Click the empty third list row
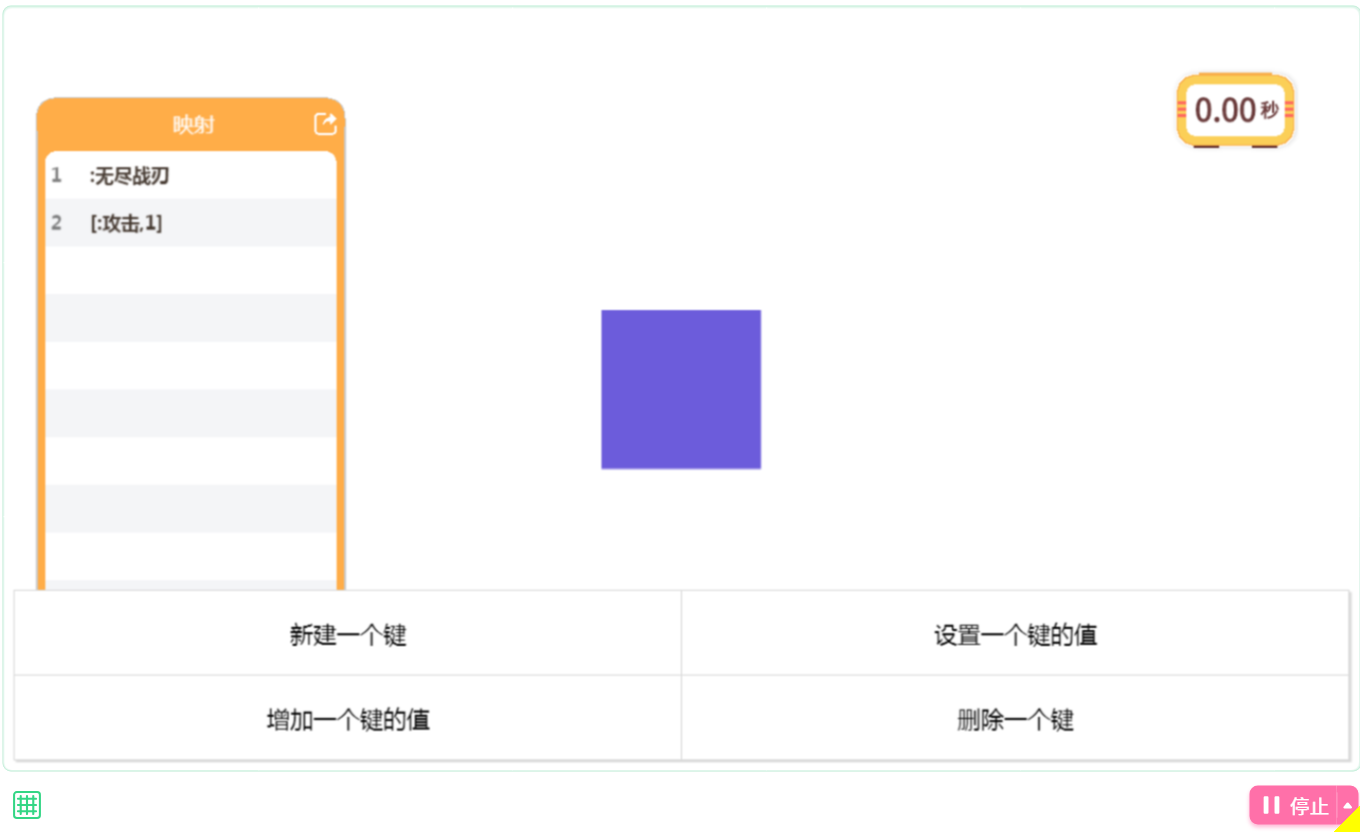 (191, 270)
